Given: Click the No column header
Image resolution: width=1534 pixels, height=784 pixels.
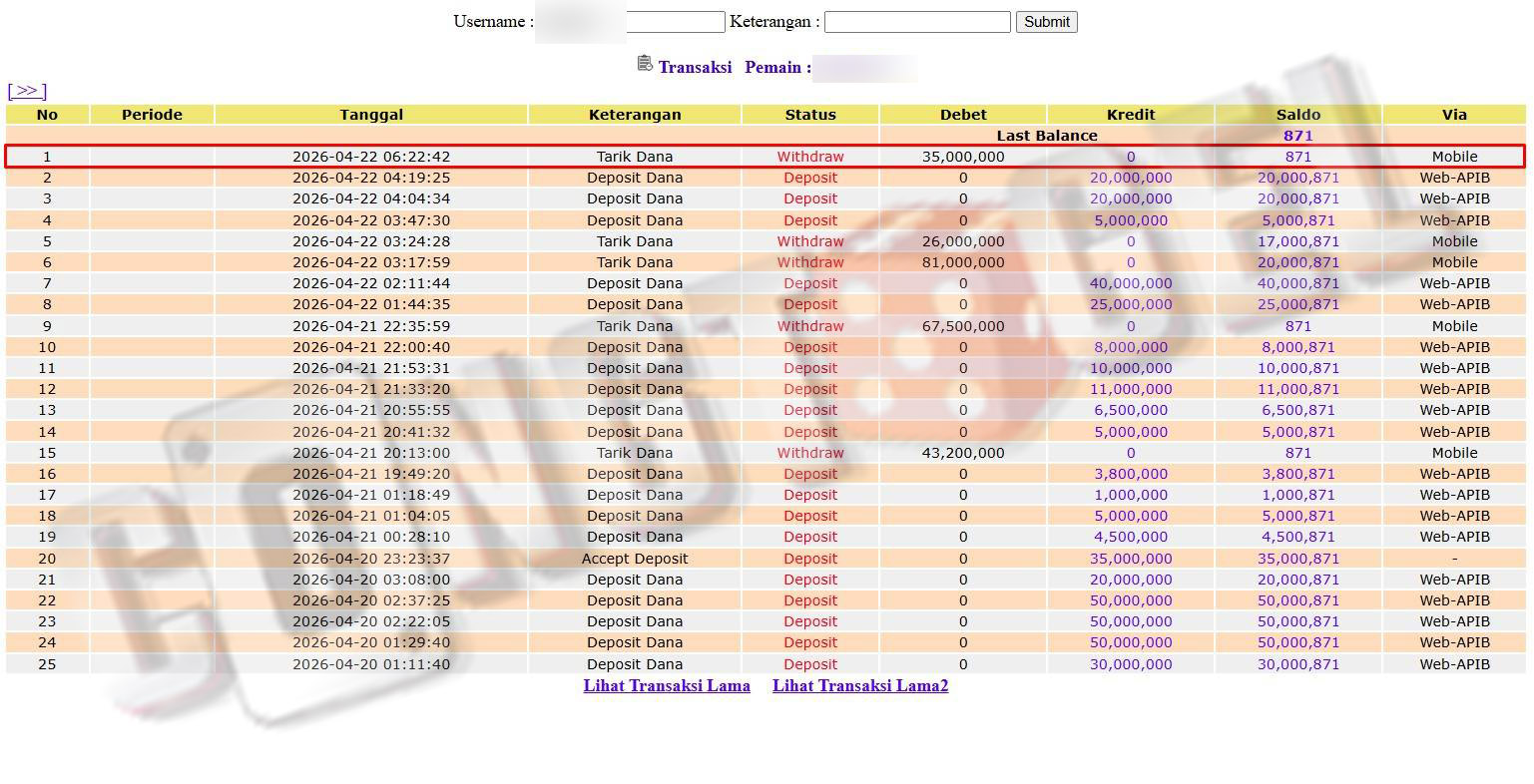Looking at the screenshot, I should point(47,115).
